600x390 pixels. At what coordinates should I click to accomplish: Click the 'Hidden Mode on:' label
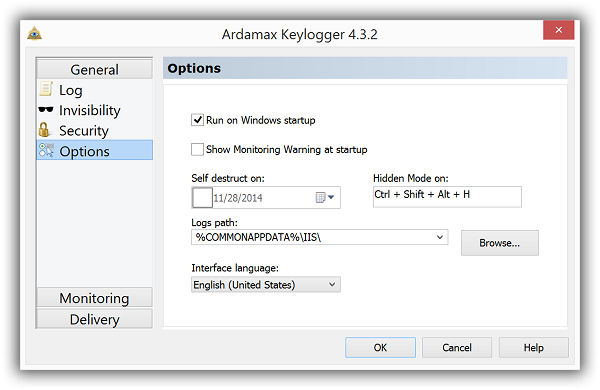pyautogui.click(x=411, y=178)
